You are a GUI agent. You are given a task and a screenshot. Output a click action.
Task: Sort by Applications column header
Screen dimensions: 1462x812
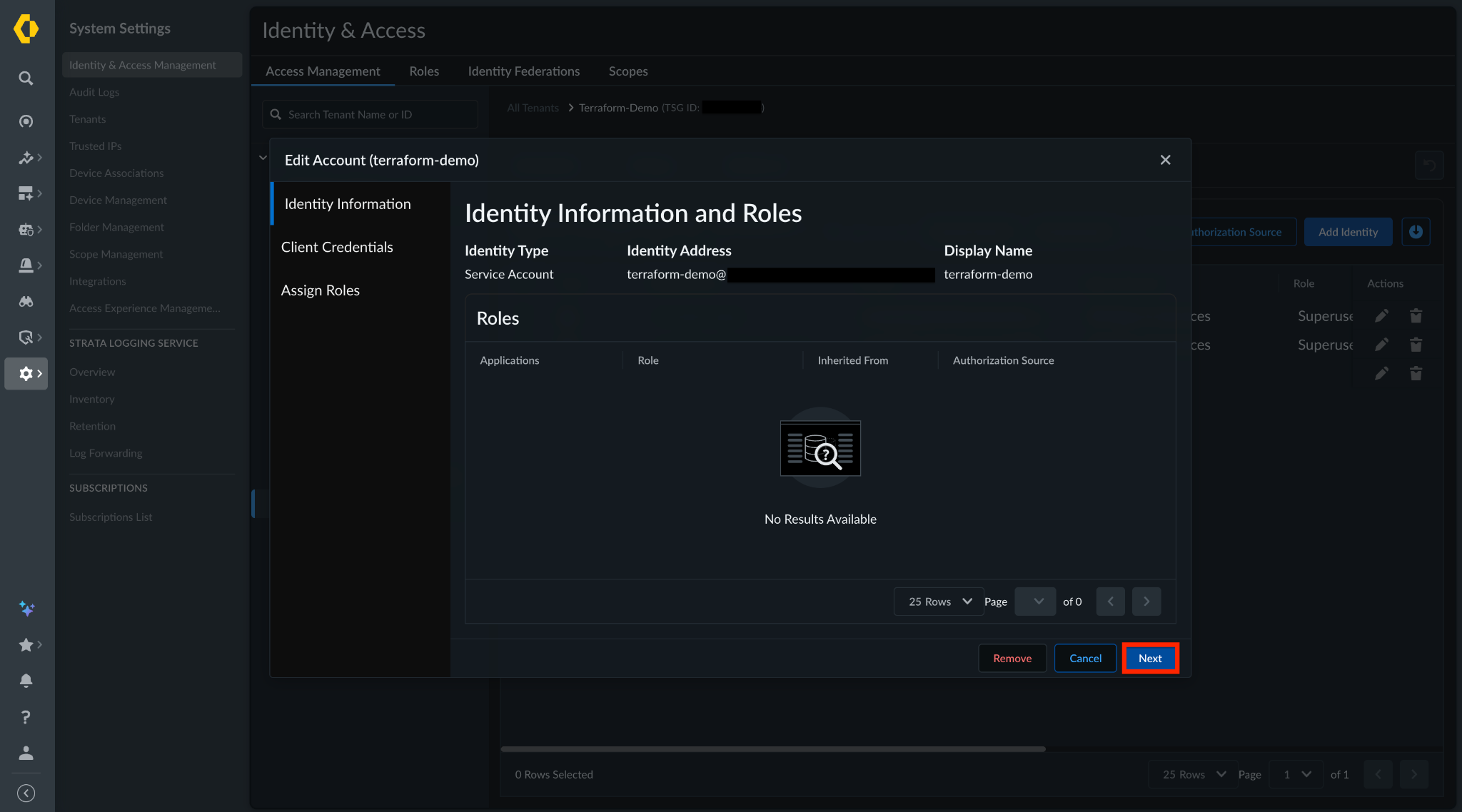pyautogui.click(x=509, y=360)
